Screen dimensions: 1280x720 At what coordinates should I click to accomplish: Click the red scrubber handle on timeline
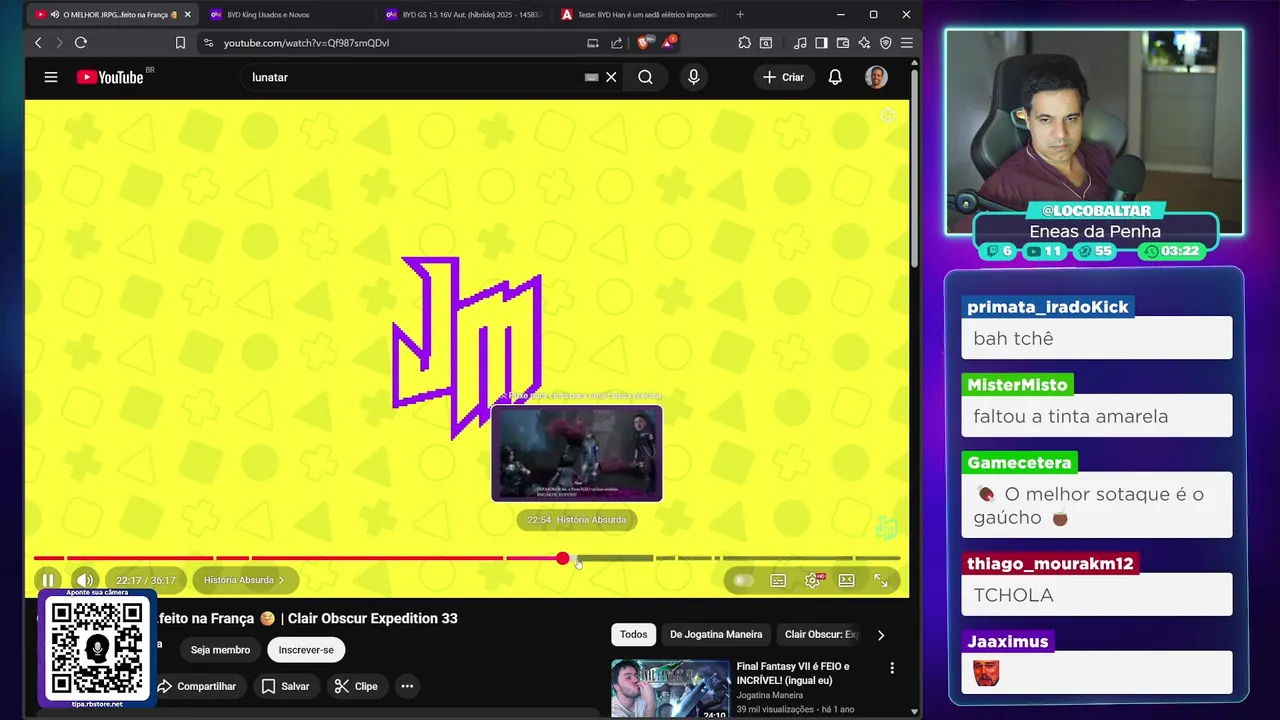tap(563, 558)
